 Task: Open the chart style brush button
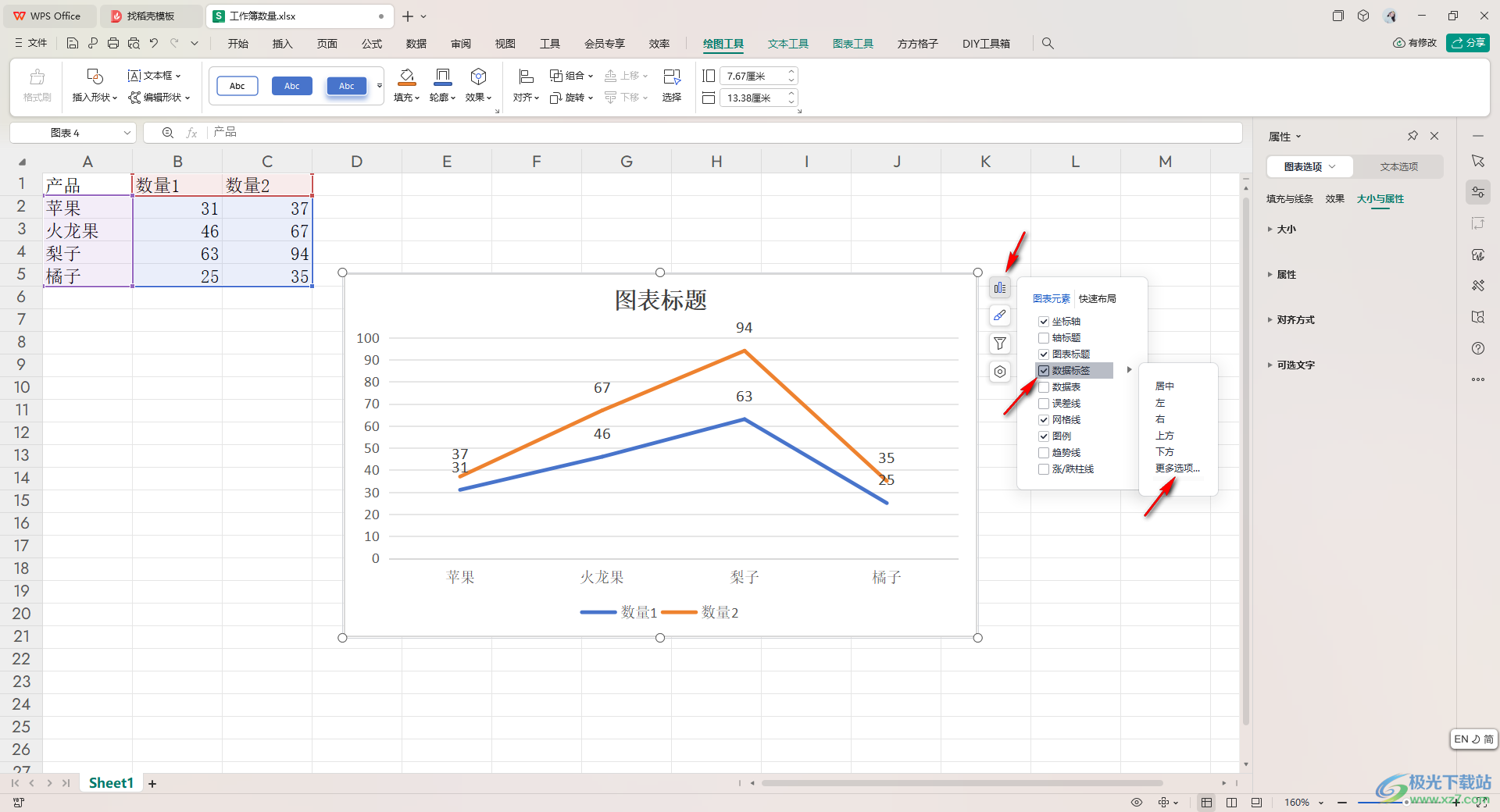[1000, 315]
